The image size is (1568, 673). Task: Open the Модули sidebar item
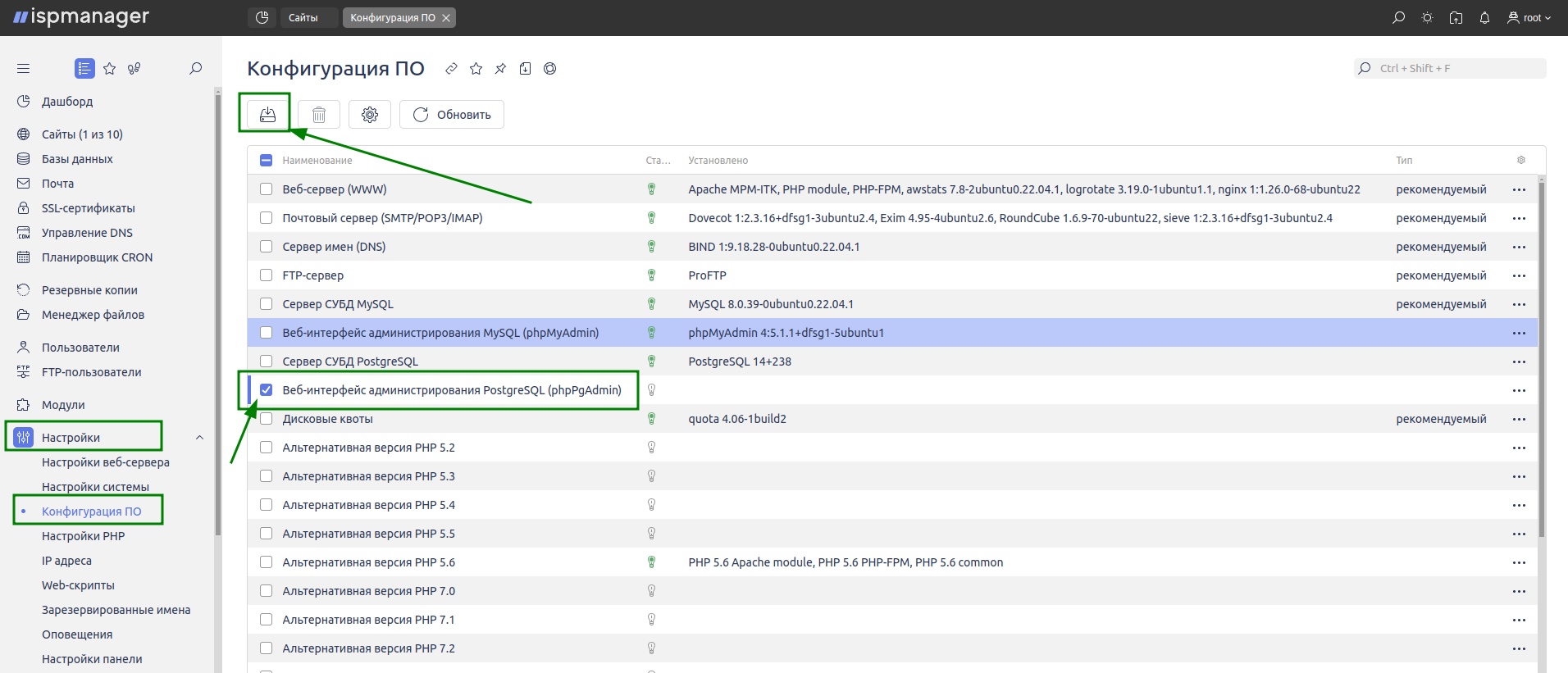click(63, 405)
